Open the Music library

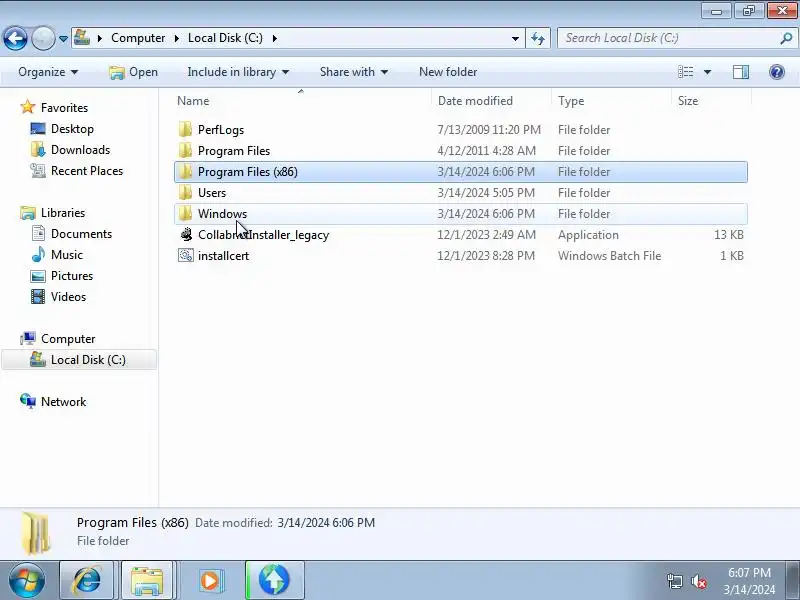coord(67,255)
